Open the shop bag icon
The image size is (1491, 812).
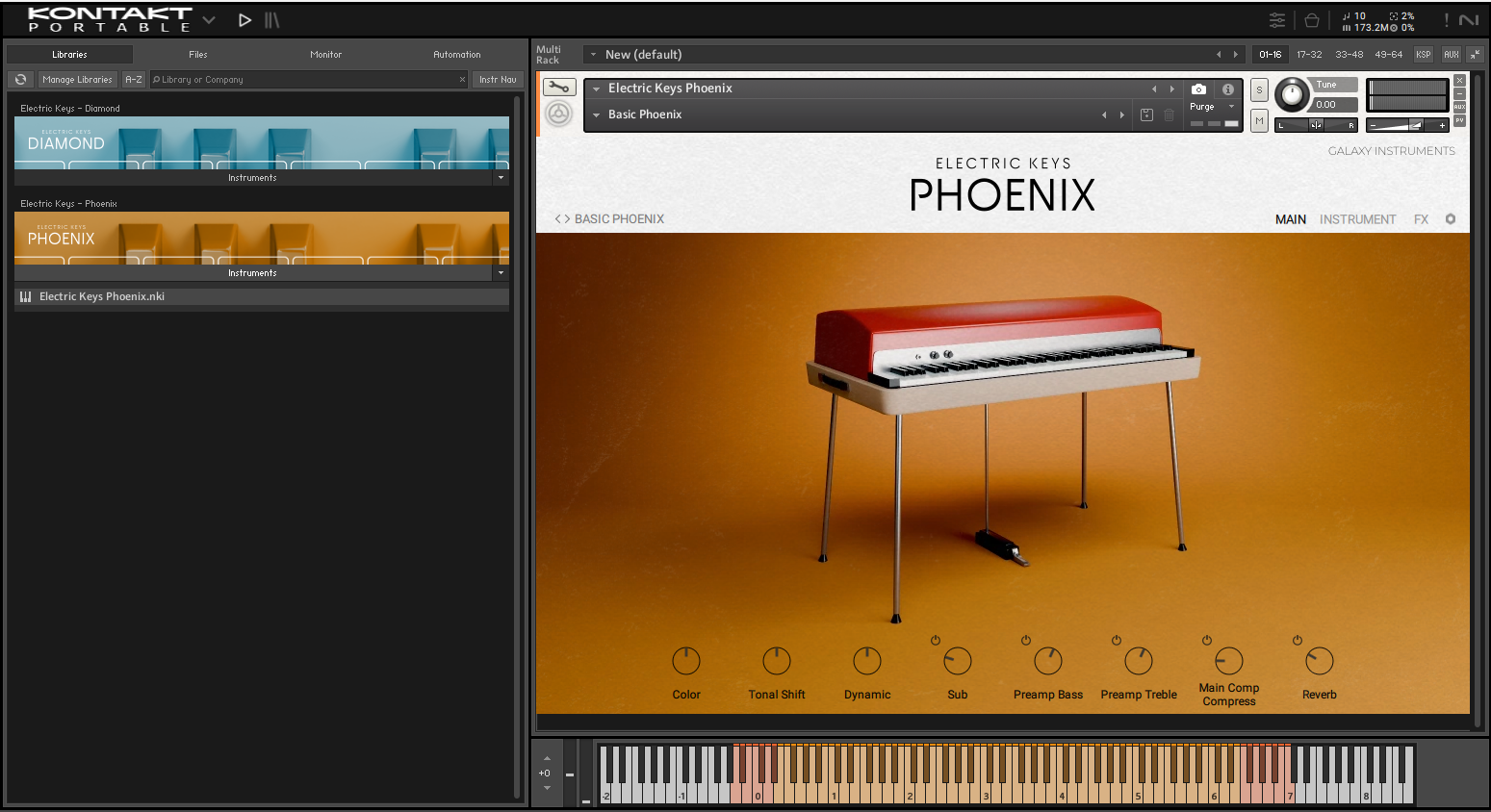click(1312, 20)
